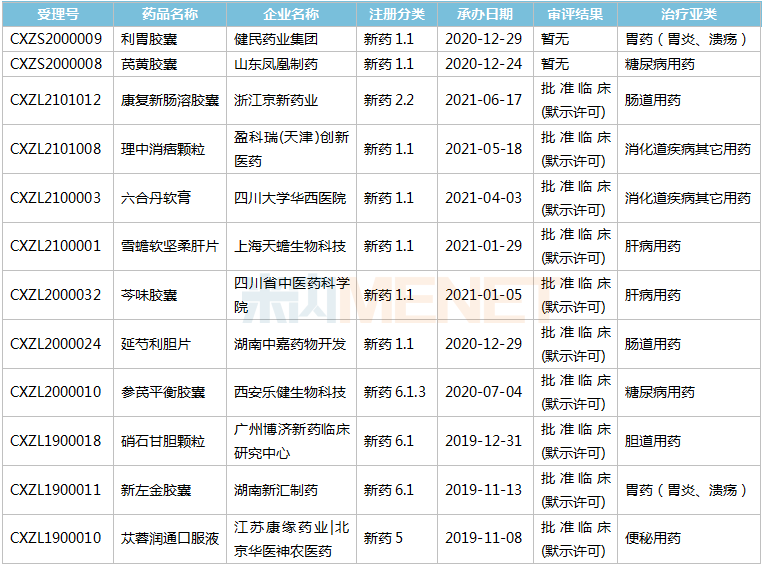The height and width of the screenshot is (566, 763).
Task: Select acceptance number CXZL2000032
Action: click(55, 294)
